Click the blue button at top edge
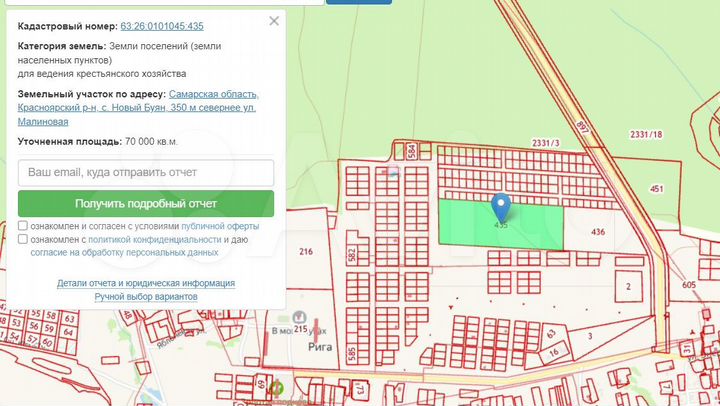The image size is (720, 406). (x=359, y=2)
